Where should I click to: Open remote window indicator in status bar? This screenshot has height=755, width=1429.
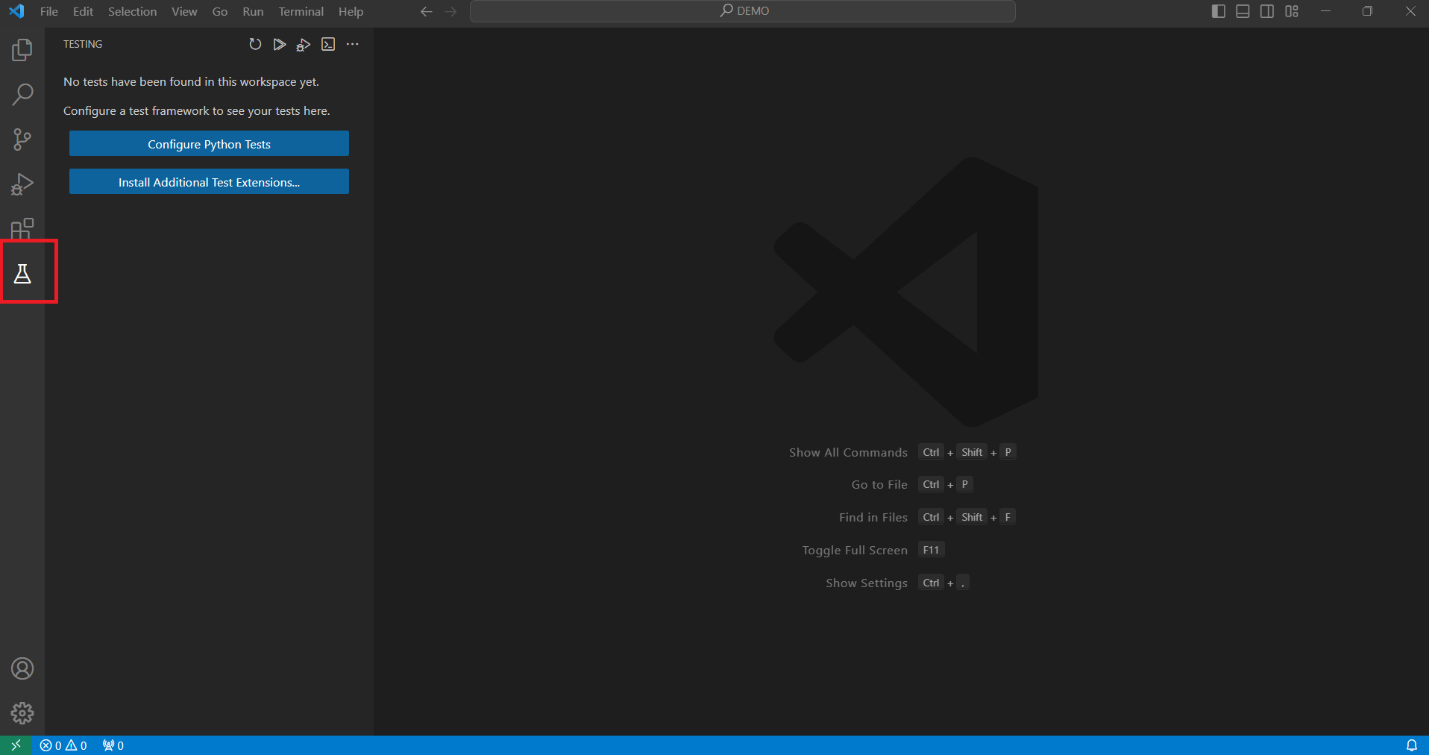tap(16, 746)
